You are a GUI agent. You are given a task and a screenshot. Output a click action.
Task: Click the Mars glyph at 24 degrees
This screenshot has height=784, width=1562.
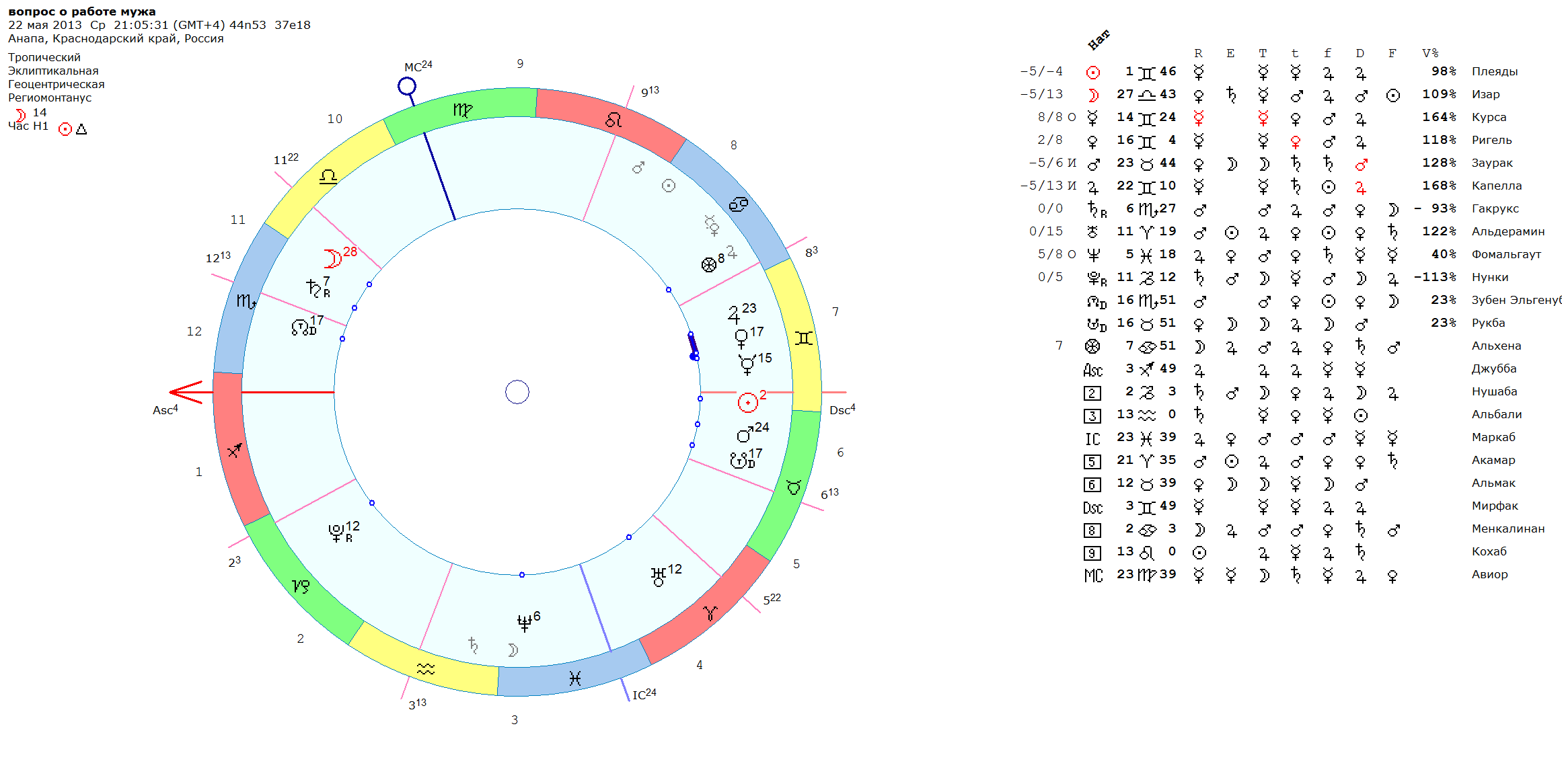tap(745, 435)
